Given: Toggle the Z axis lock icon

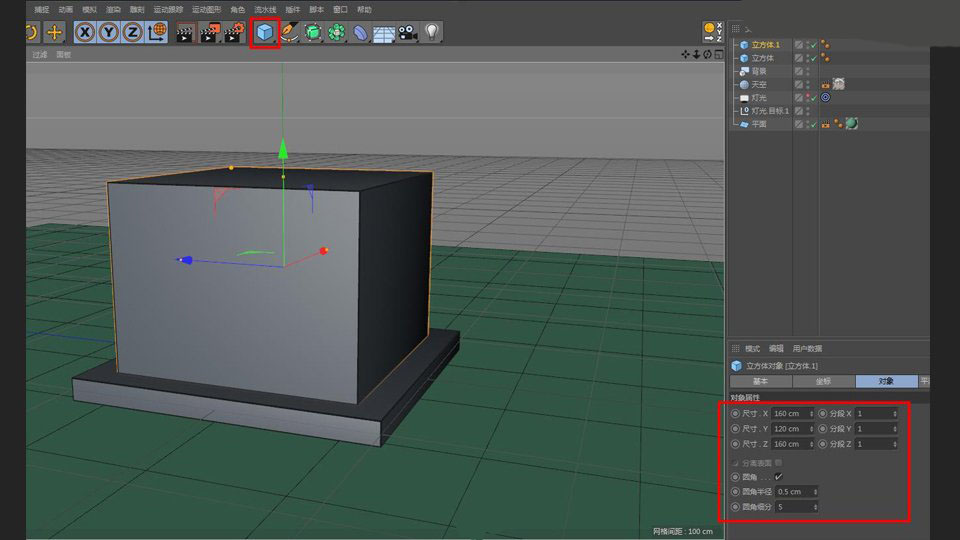Looking at the screenshot, I should [x=132, y=33].
